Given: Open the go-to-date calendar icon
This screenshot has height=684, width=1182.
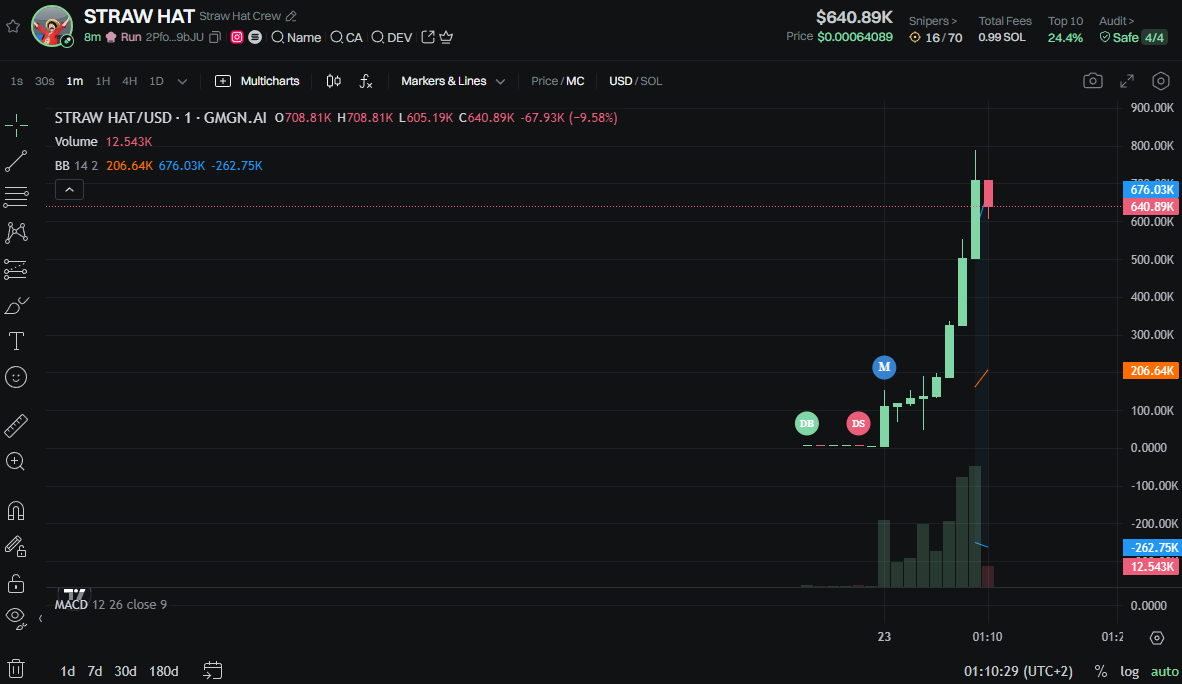Looking at the screenshot, I should click(x=213, y=670).
